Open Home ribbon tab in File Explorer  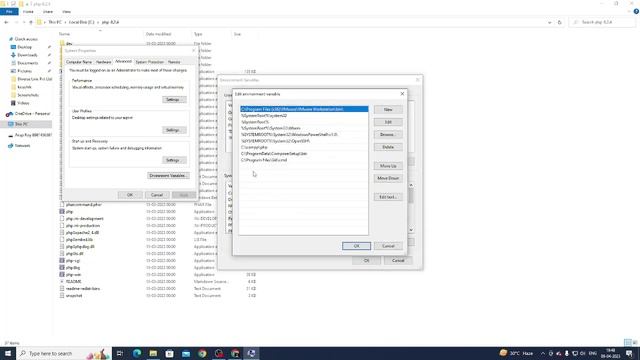[28, 11]
